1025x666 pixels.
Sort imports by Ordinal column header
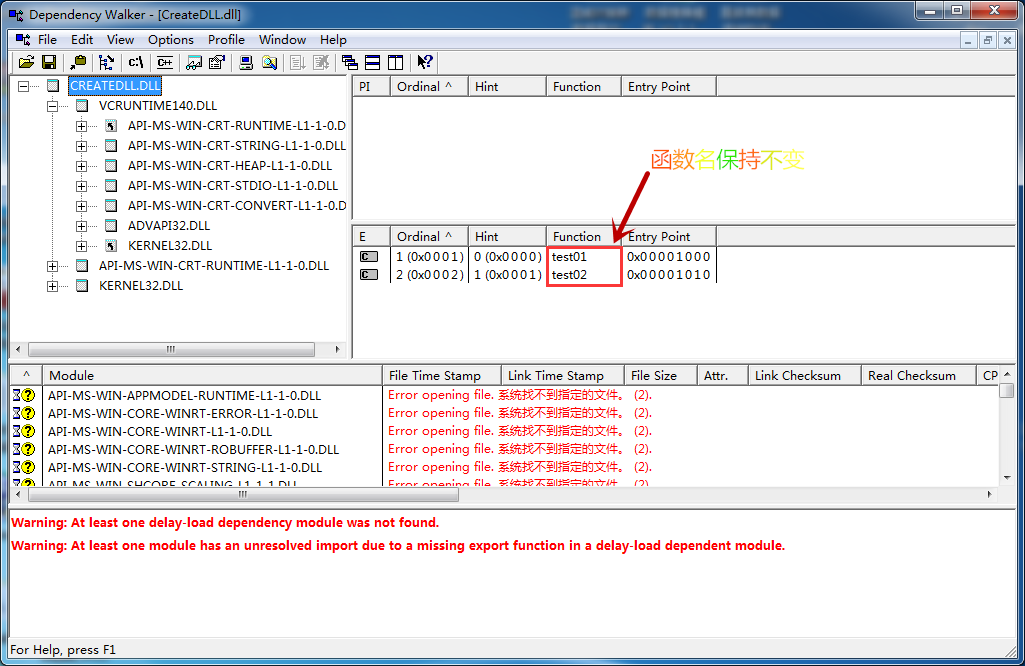coord(429,86)
